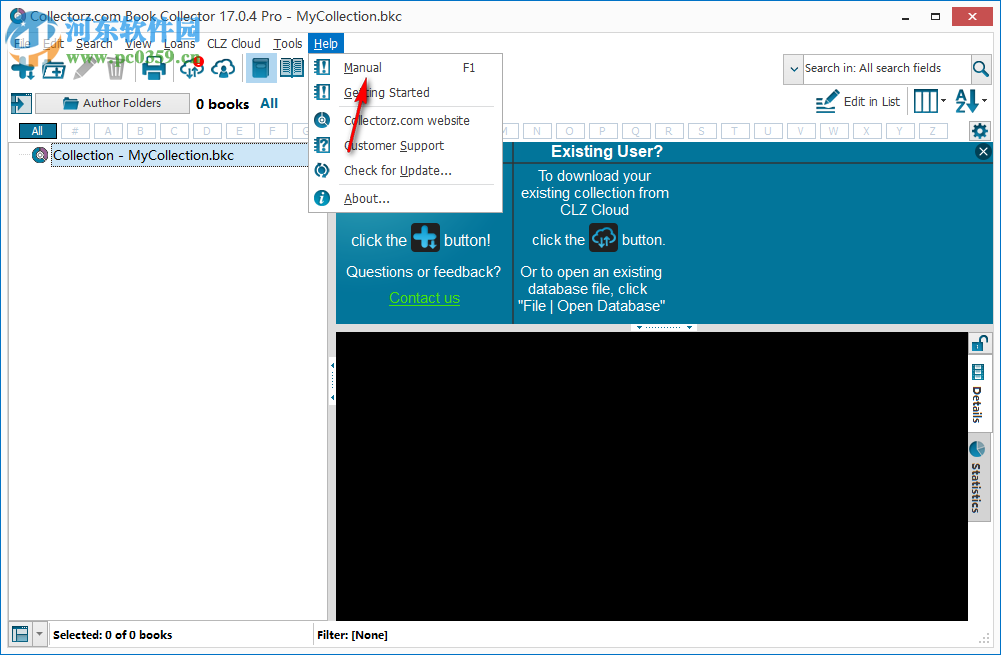Open the sort order dropdown arrow
This screenshot has height=655, width=1001.
(984, 101)
